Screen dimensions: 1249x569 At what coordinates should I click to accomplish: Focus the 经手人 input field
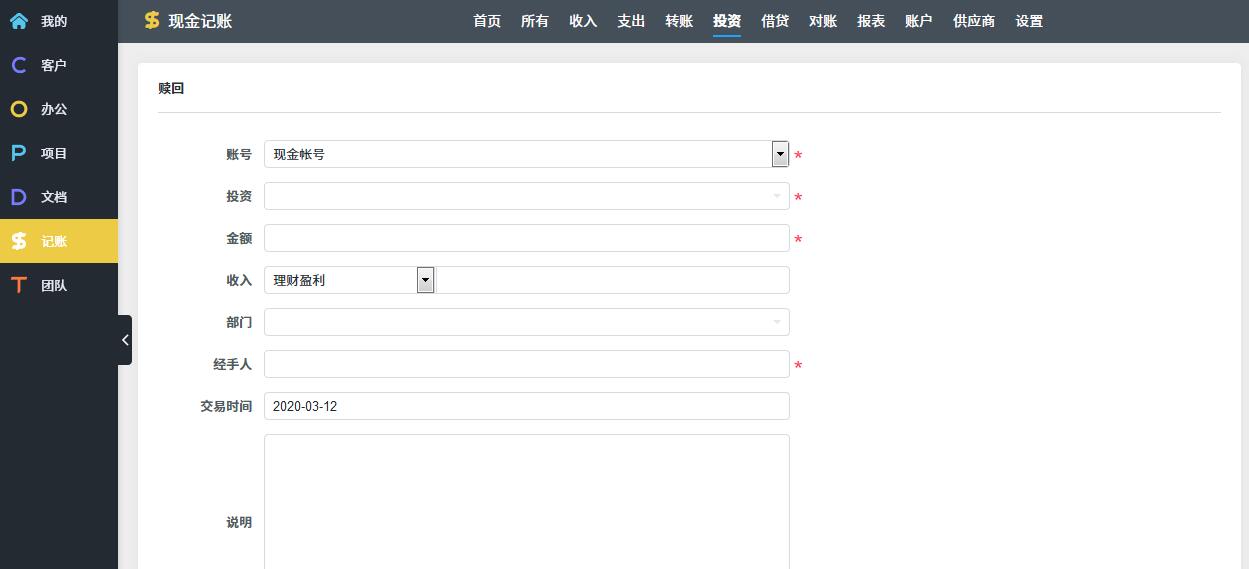pyautogui.click(x=527, y=364)
